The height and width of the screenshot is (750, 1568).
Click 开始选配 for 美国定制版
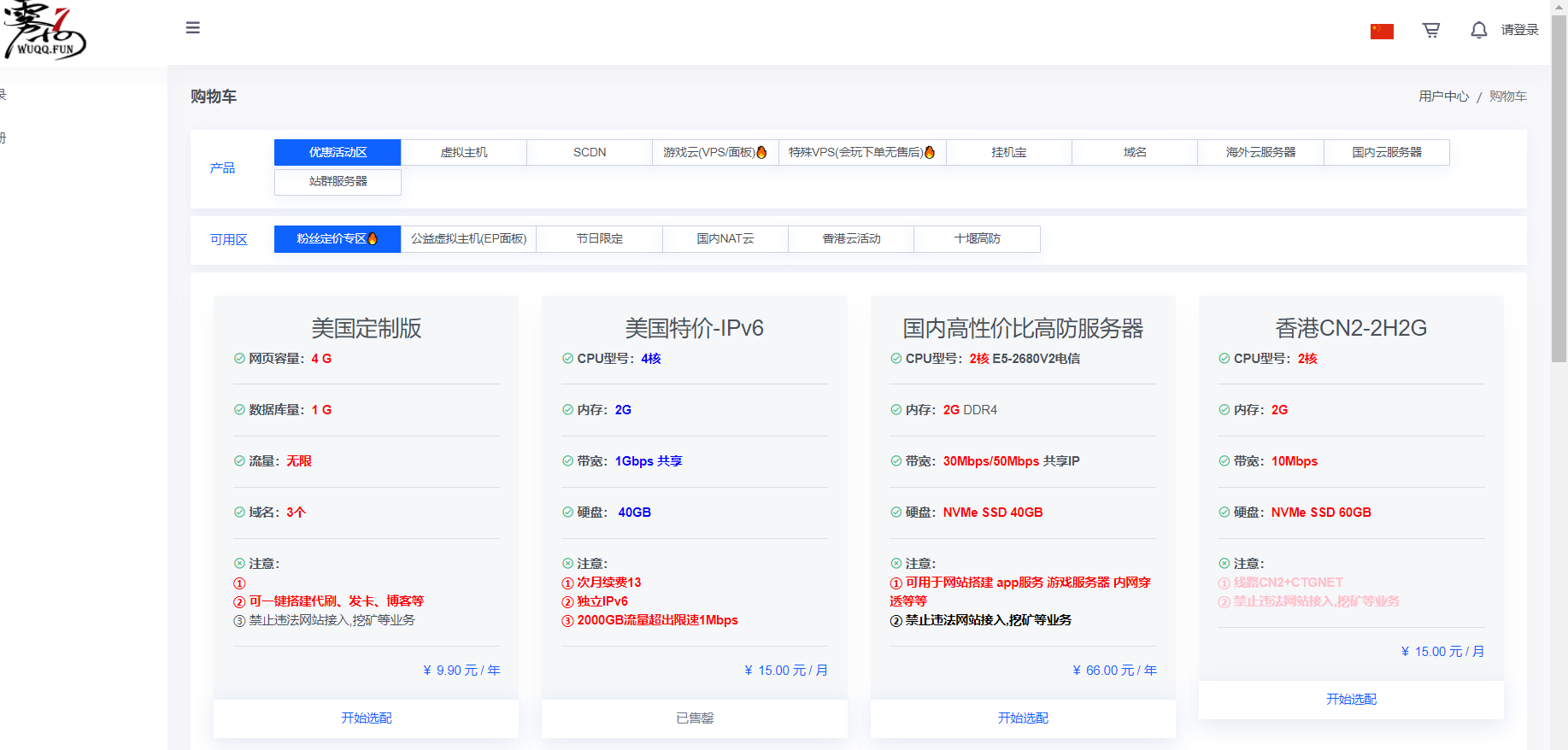coord(366,718)
